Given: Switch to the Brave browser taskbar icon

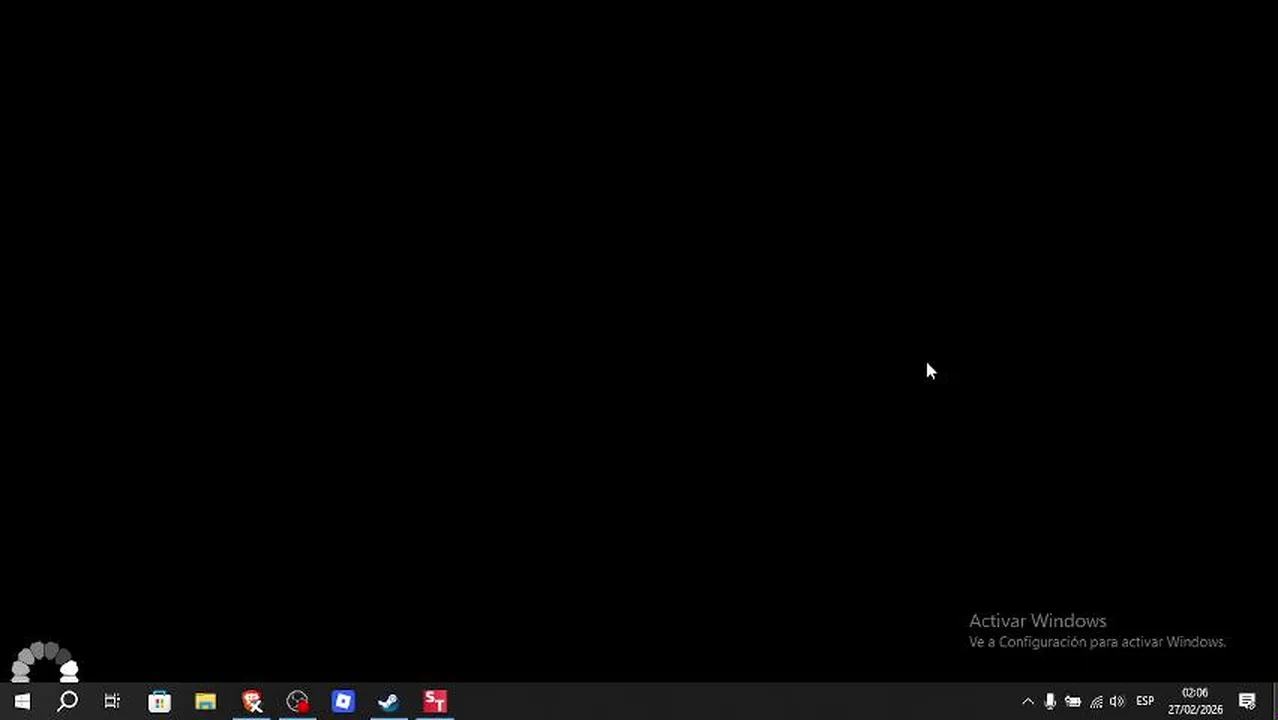Looking at the screenshot, I should pyautogui.click(x=252, y=702).
